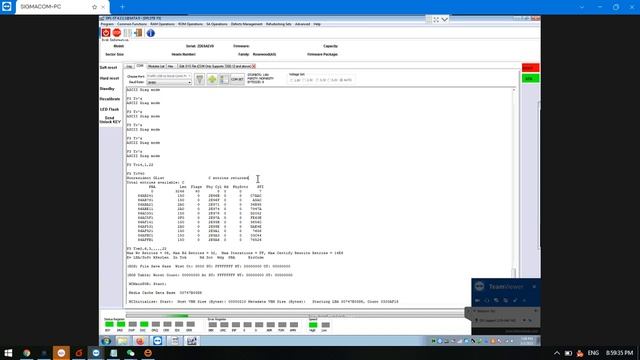640x360 pixels.
Task: Click the LED Flash button
Action: [109, 109]
